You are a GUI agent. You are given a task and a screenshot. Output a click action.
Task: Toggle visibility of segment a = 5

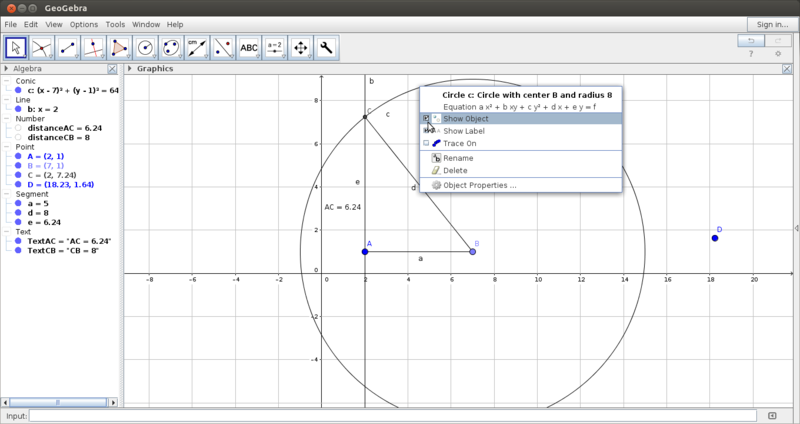click(x=18, y=204)
